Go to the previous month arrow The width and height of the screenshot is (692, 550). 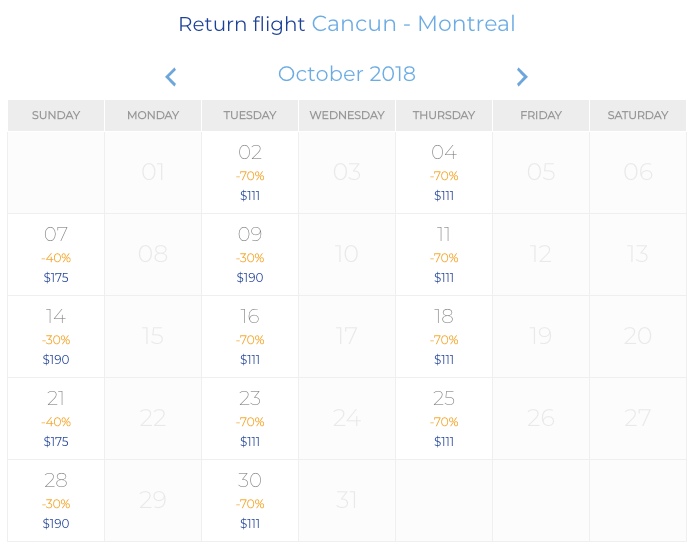tap(171, 77)
